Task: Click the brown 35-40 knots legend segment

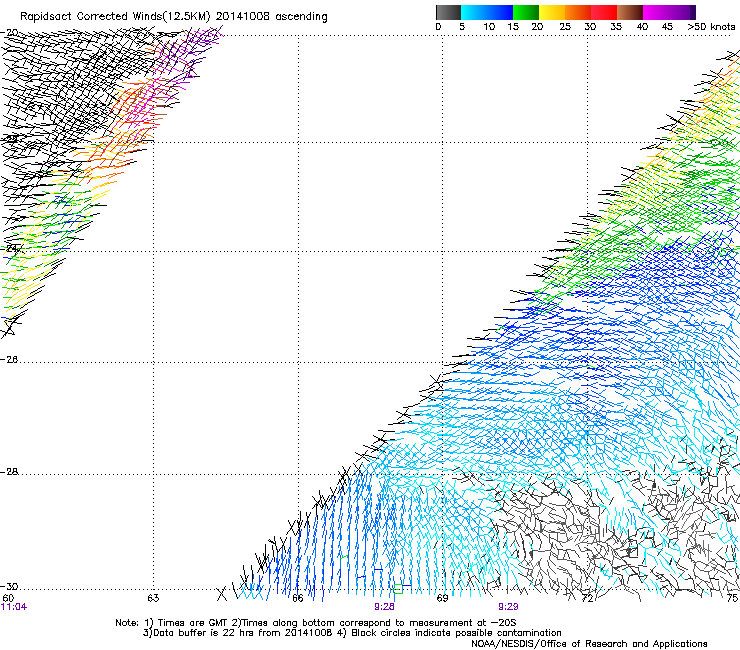Action: tap(630, 12)
